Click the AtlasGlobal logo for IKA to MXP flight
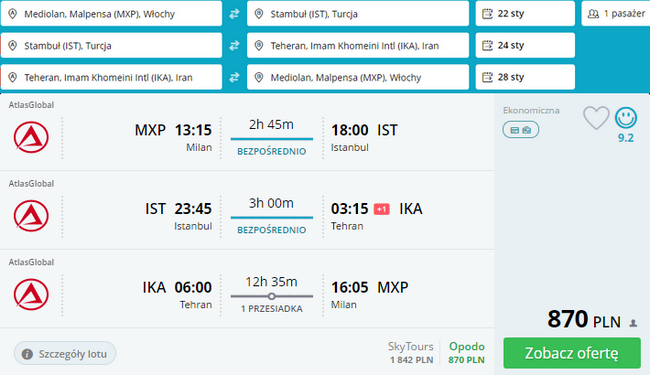This screenshot has height=375, width=650. [31, 295]
